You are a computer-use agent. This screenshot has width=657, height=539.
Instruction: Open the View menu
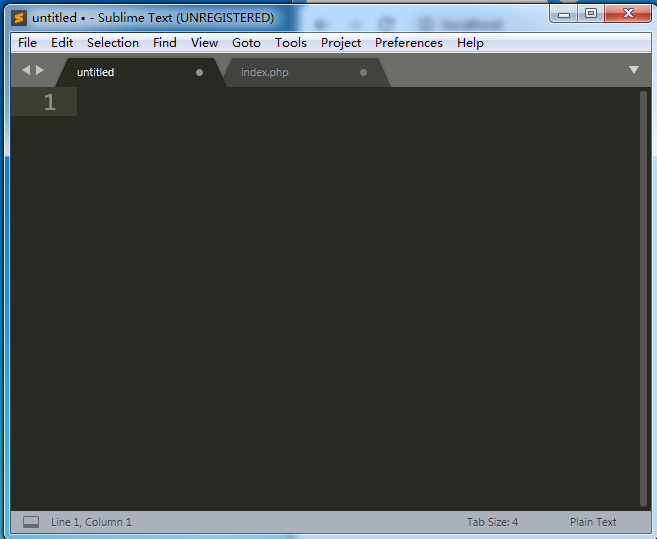coord(204,43)
